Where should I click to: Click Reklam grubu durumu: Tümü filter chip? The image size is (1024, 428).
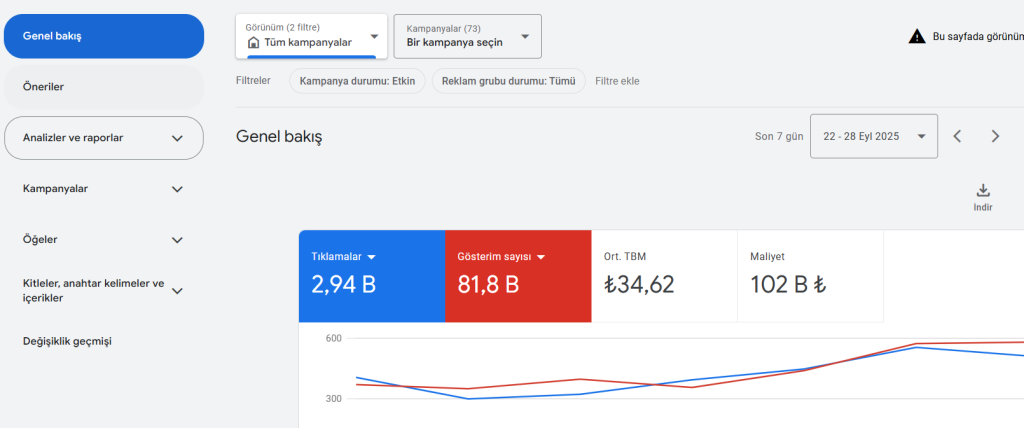click(x=508, y=81)
